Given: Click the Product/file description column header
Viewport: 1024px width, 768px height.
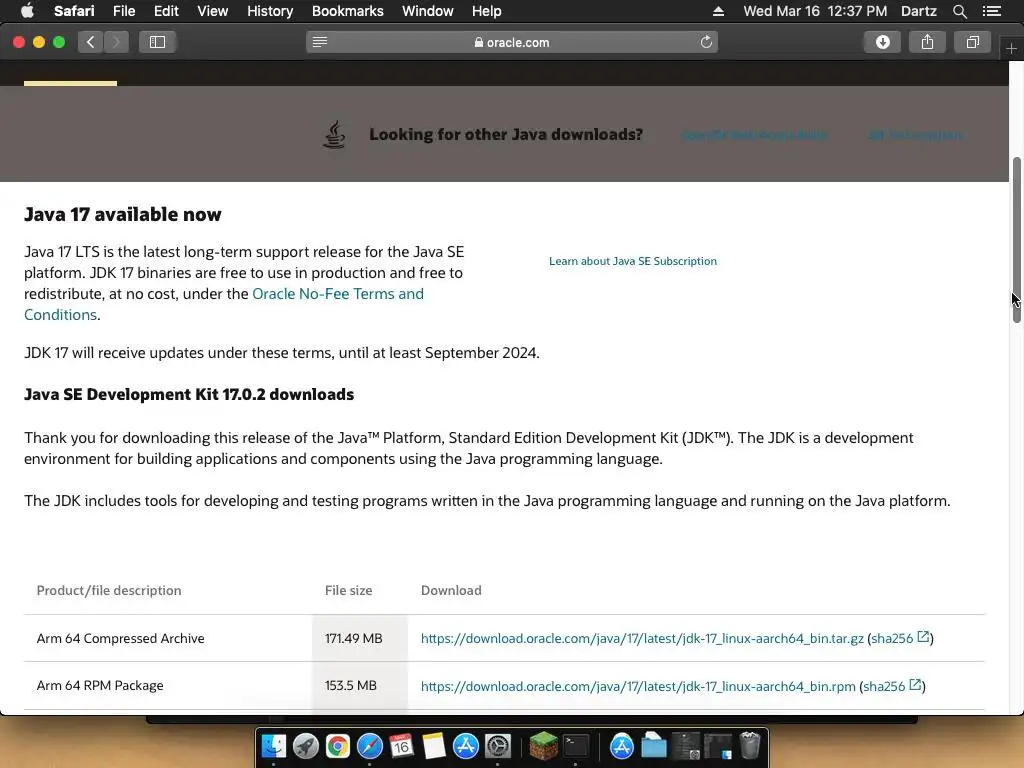Looking at the screenshot, I should 109,590.
